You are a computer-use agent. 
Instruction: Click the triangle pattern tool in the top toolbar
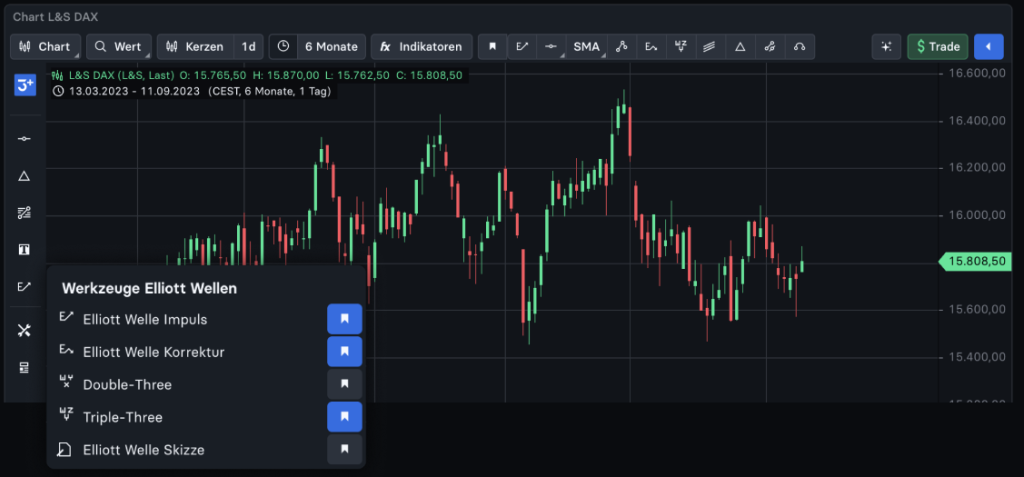coord(740,47)
